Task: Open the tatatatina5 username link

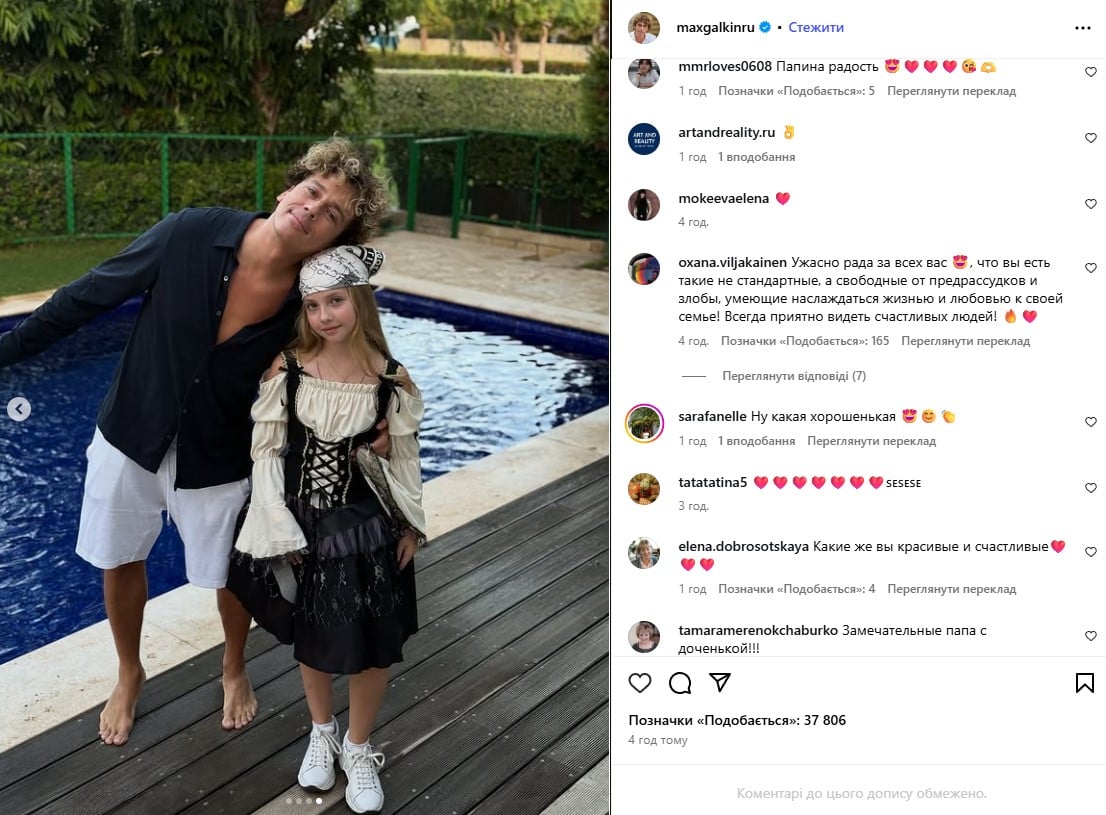Action: coord(712,483)
